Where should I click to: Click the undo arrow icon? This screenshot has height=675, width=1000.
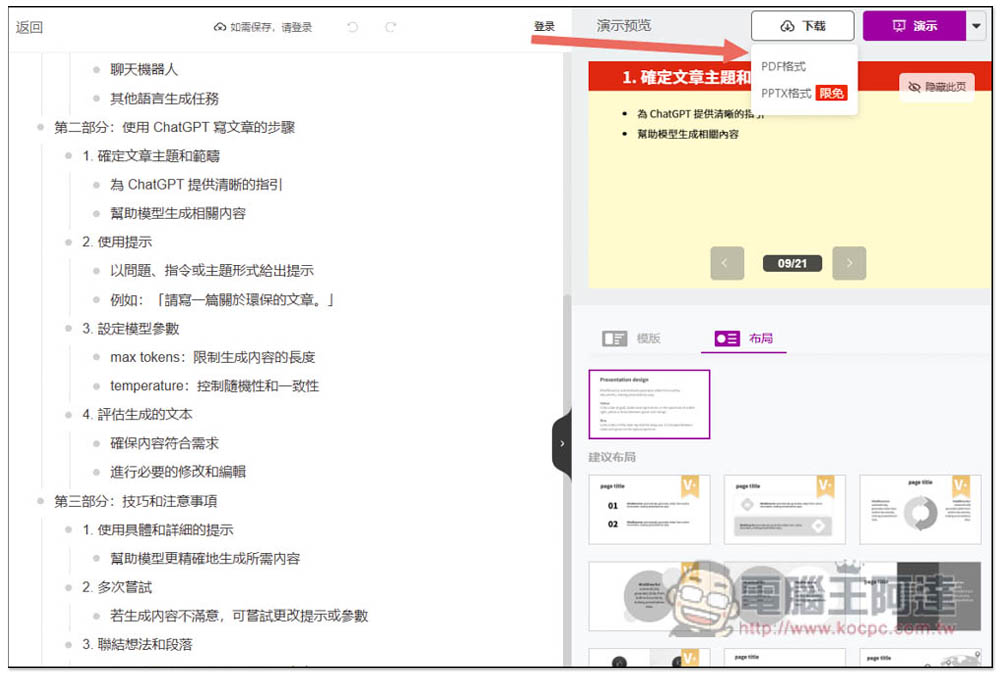point(352,27)
